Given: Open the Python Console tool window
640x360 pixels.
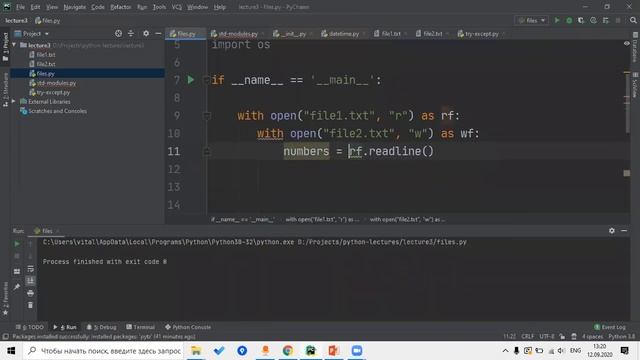Looking at the screenshot, I should tap(188, 327).
